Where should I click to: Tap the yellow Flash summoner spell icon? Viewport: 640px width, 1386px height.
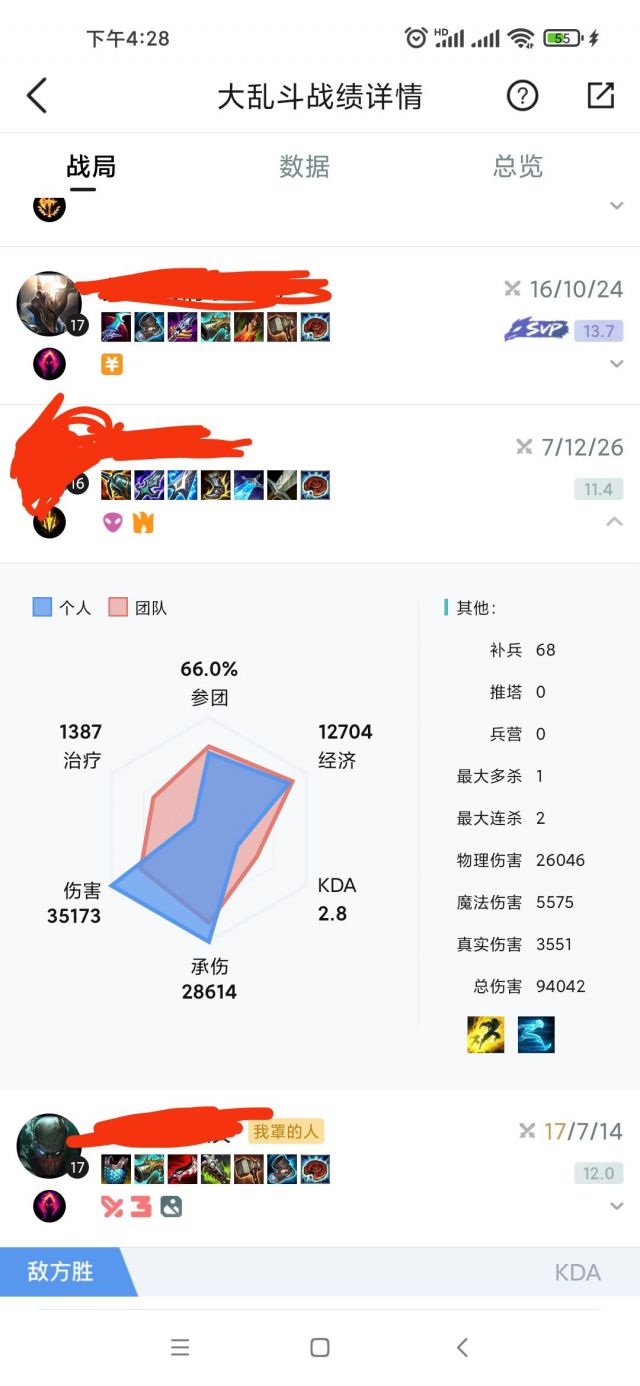(x=486, y=1034)
